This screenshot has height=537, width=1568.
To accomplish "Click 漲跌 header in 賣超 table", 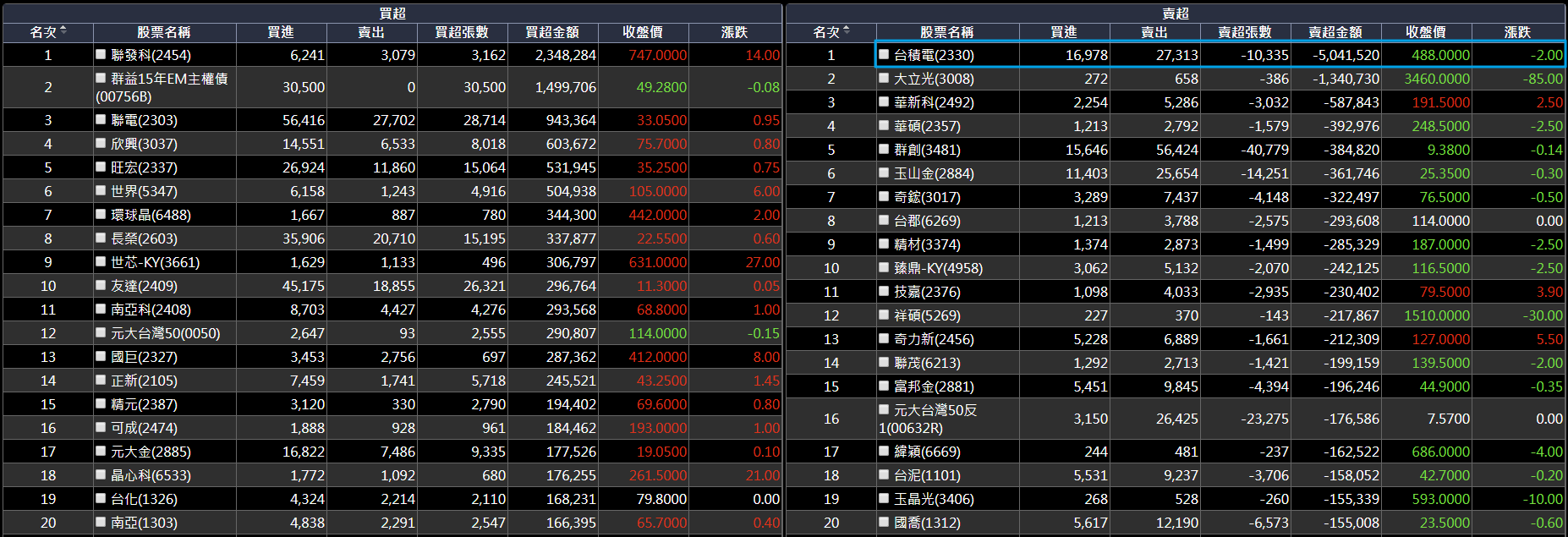I will click(1518, 32).
